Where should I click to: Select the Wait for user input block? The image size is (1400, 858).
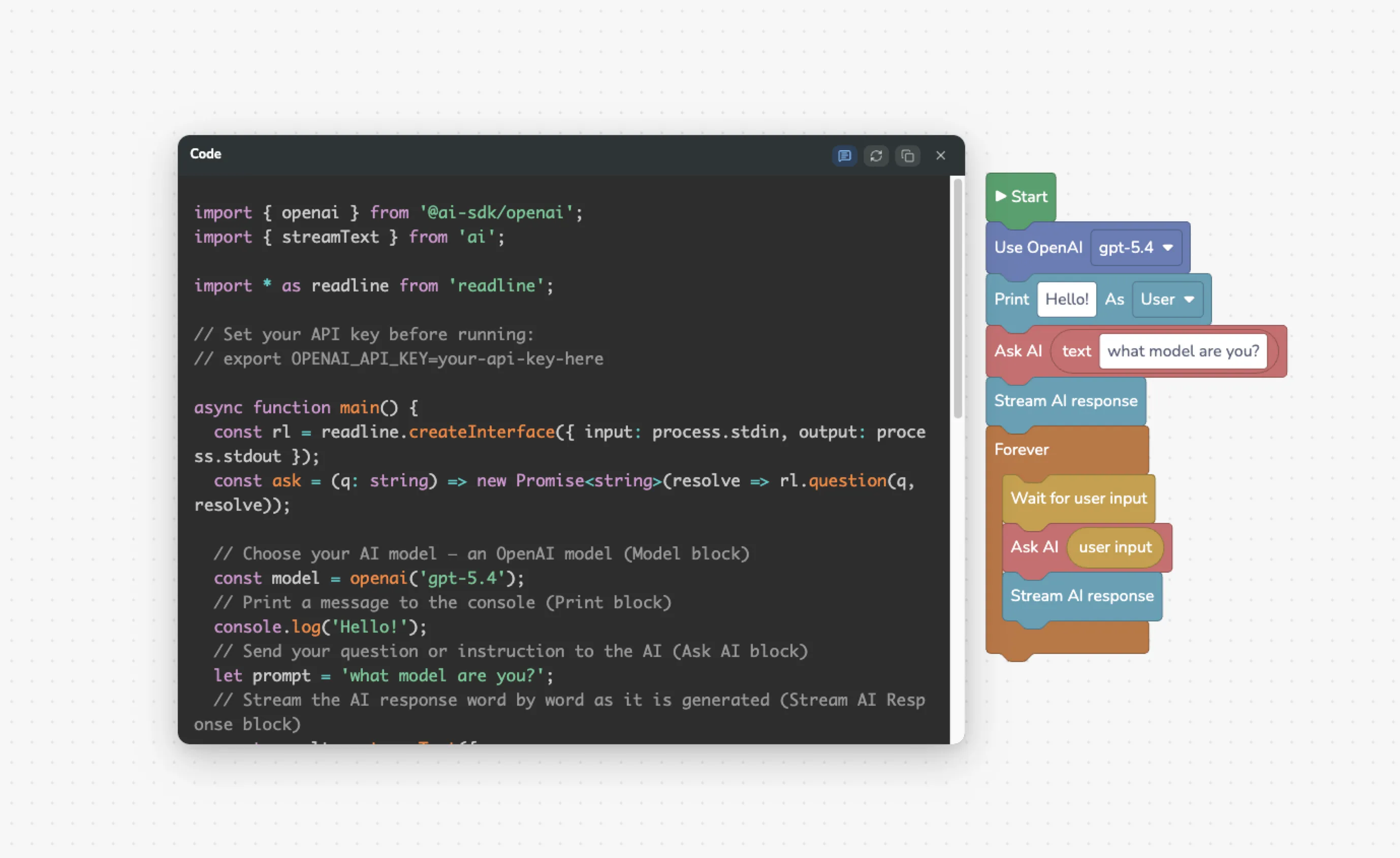click(1078, 498)
